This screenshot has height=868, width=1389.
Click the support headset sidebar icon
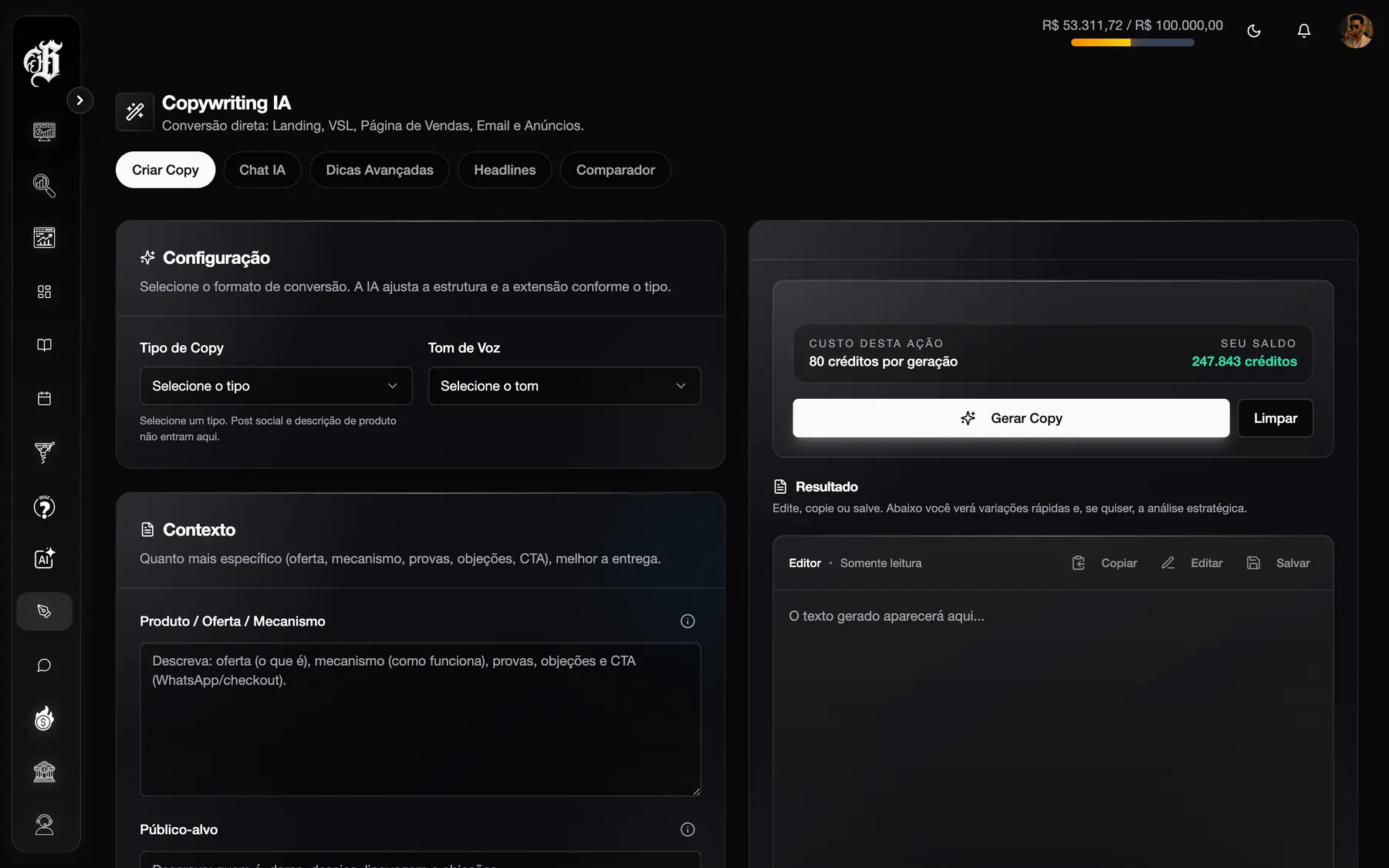pyautogui.click(x=44, y=825)
